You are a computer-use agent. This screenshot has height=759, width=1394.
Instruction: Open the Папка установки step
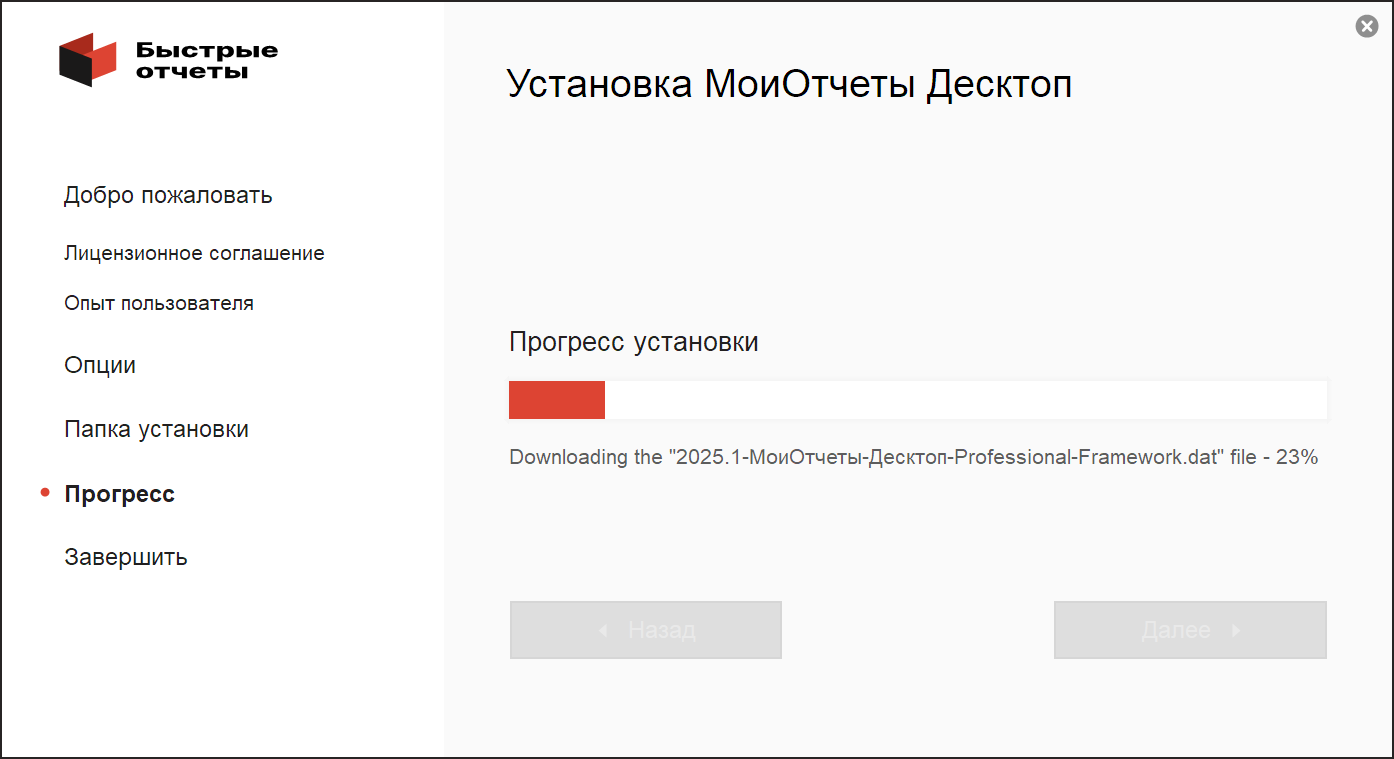(x=156, y=429)
